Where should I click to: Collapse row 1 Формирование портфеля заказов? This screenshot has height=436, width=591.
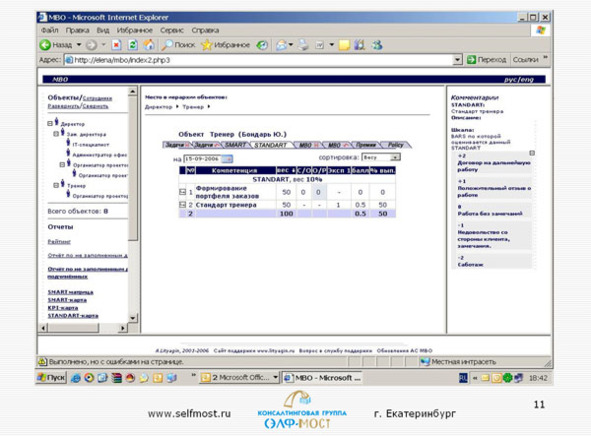tap(182, 192)
